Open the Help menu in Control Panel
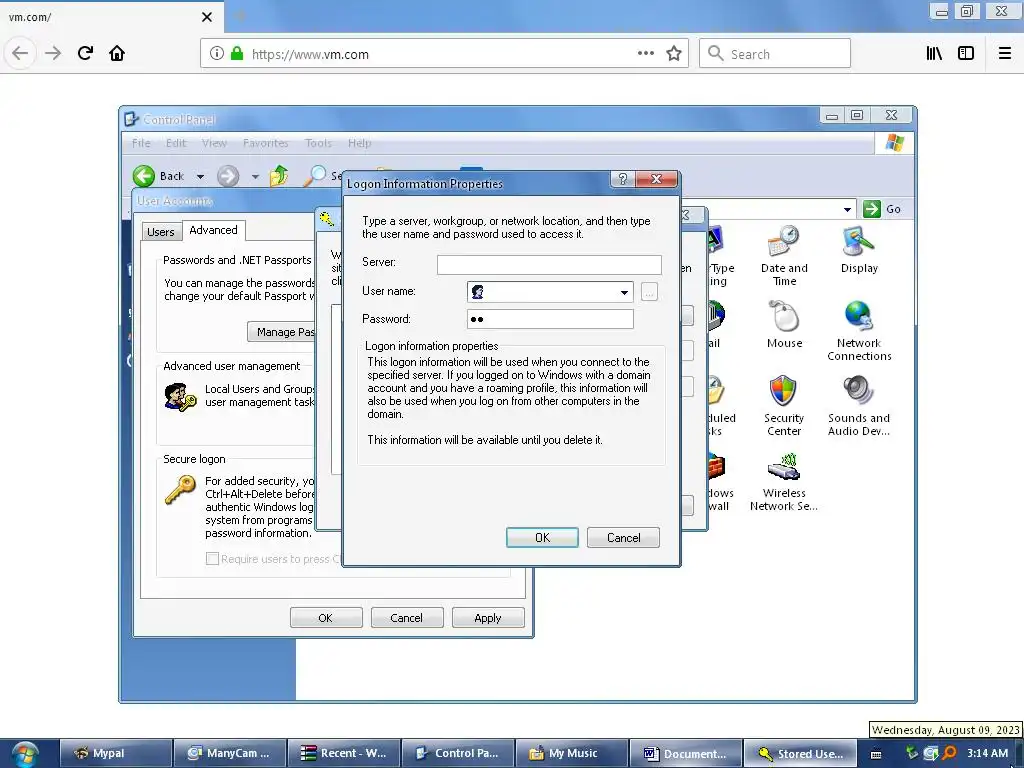1024x768 pixels. click(x=359, y=143)
